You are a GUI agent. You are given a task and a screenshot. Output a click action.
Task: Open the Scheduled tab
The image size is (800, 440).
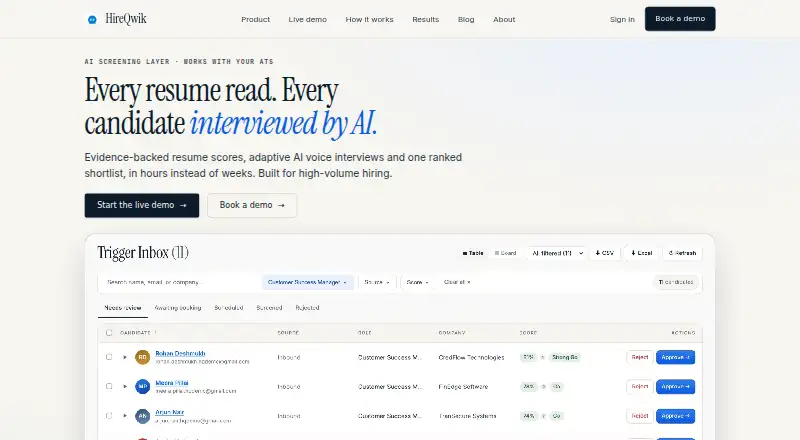click(229, 308)
